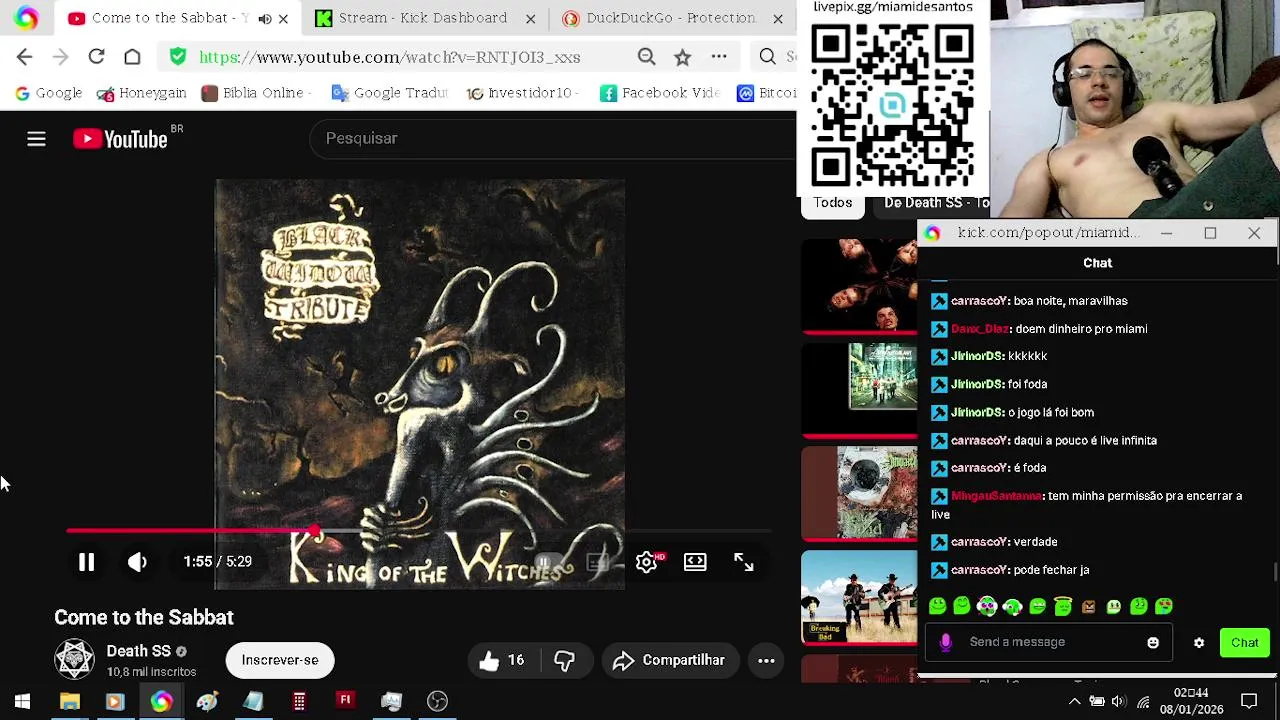Open more actions menu beside Compartilhar

pyautogui.click(x=766, y=660)
